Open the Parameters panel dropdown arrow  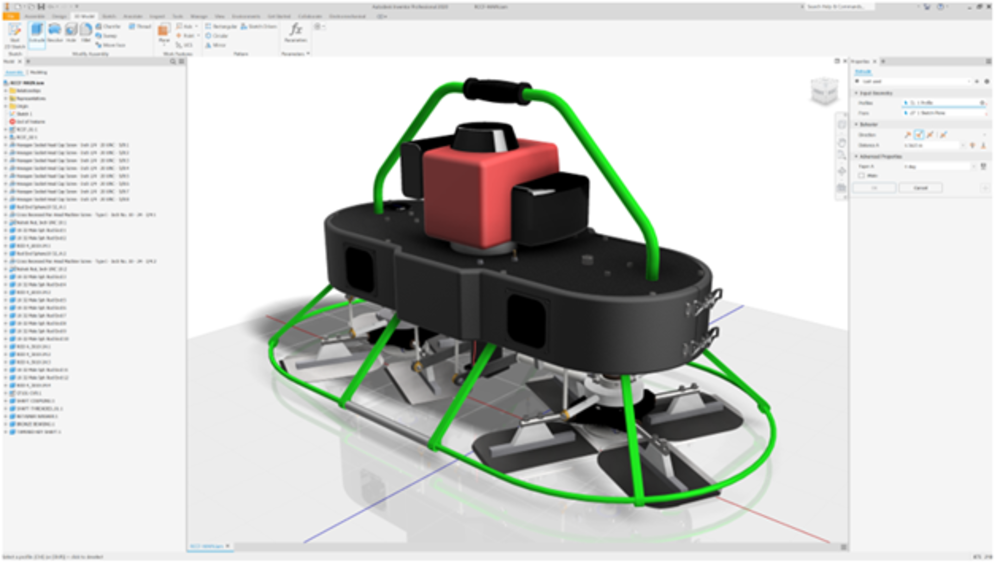[x=308, y=54]
